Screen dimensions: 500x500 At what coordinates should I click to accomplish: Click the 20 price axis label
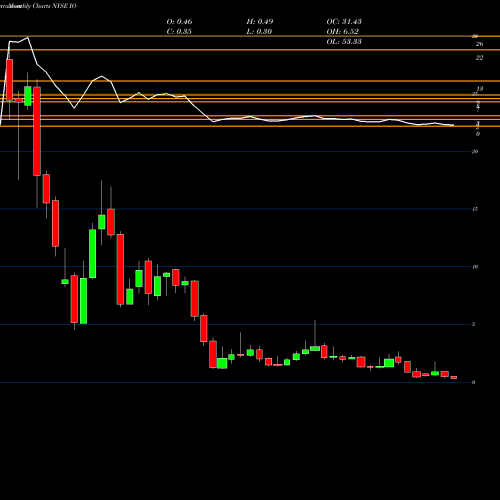pos(475,152)
